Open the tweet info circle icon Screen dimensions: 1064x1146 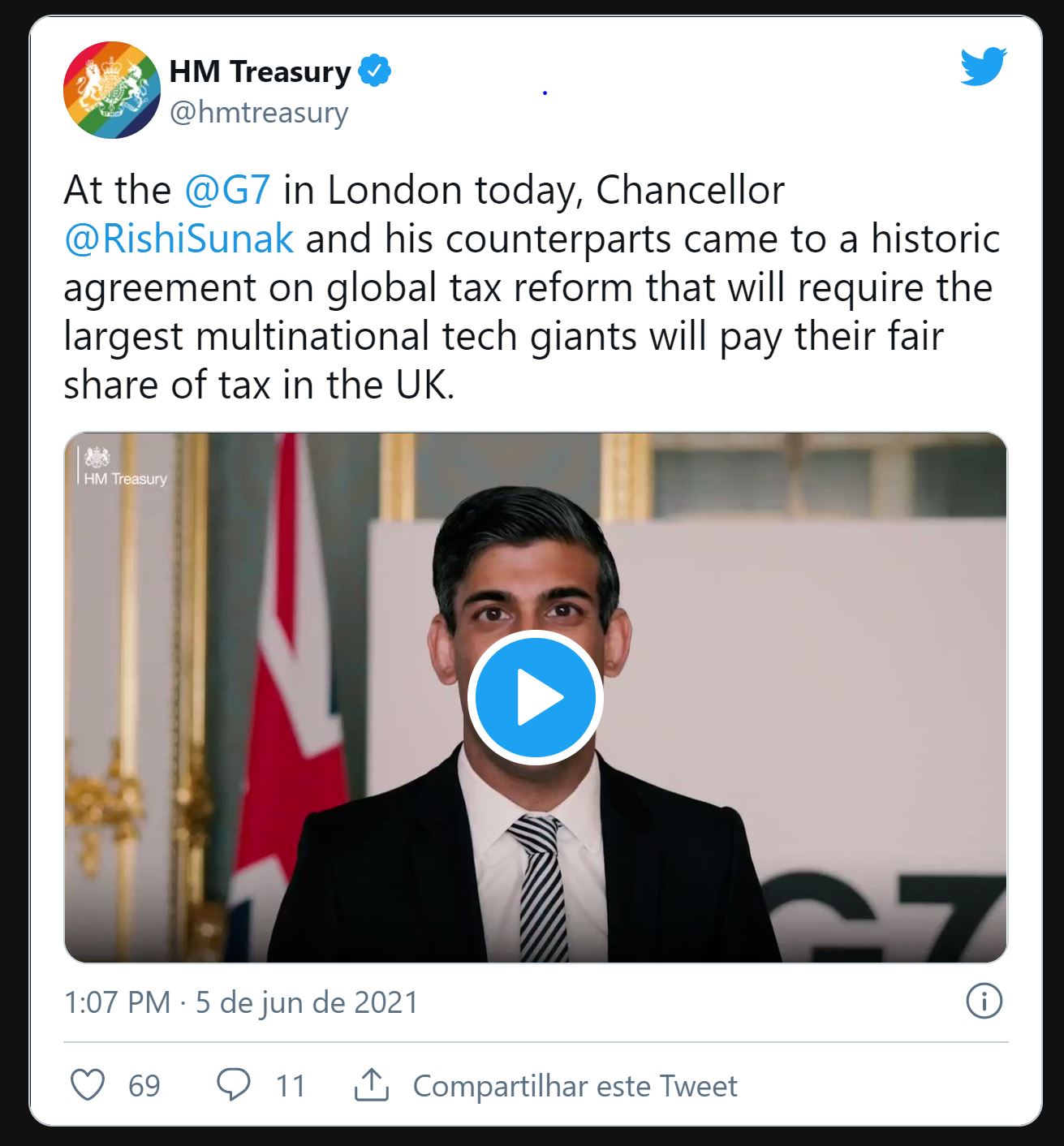click(984, 1001)
